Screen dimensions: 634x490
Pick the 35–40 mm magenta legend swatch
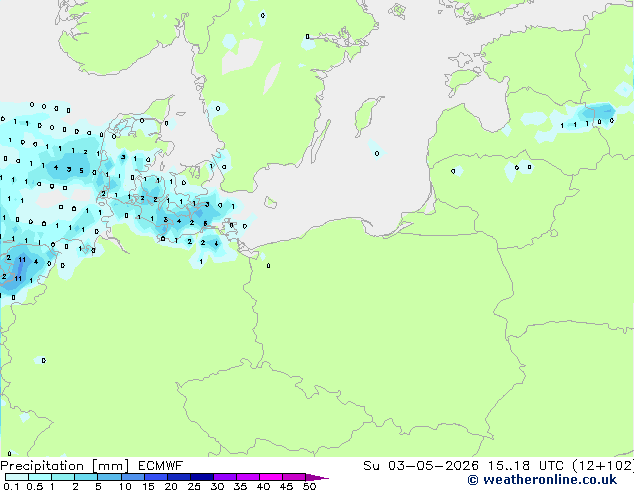(247, 477)
